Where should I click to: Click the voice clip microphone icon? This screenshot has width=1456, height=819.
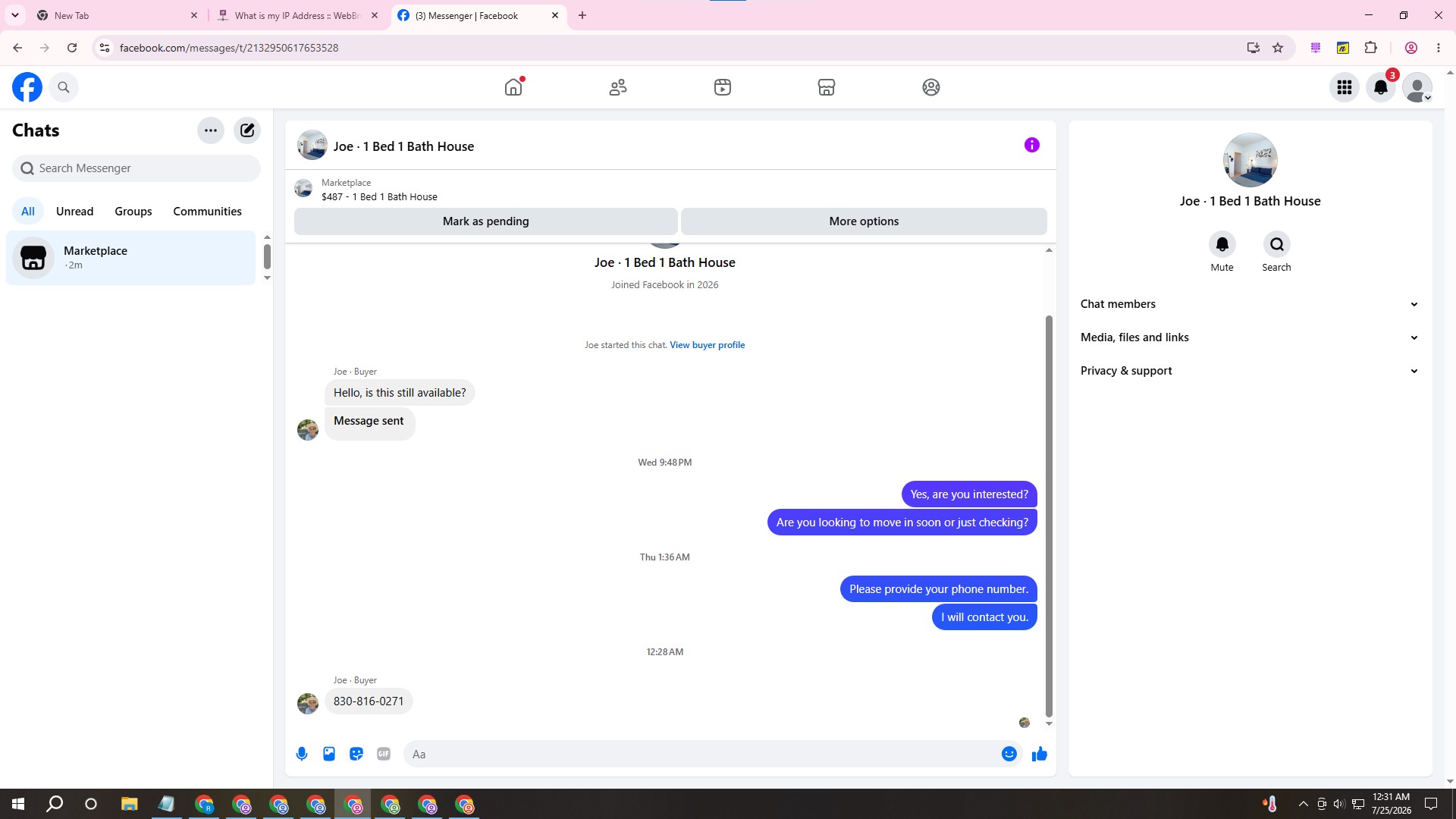click(302, 754)
